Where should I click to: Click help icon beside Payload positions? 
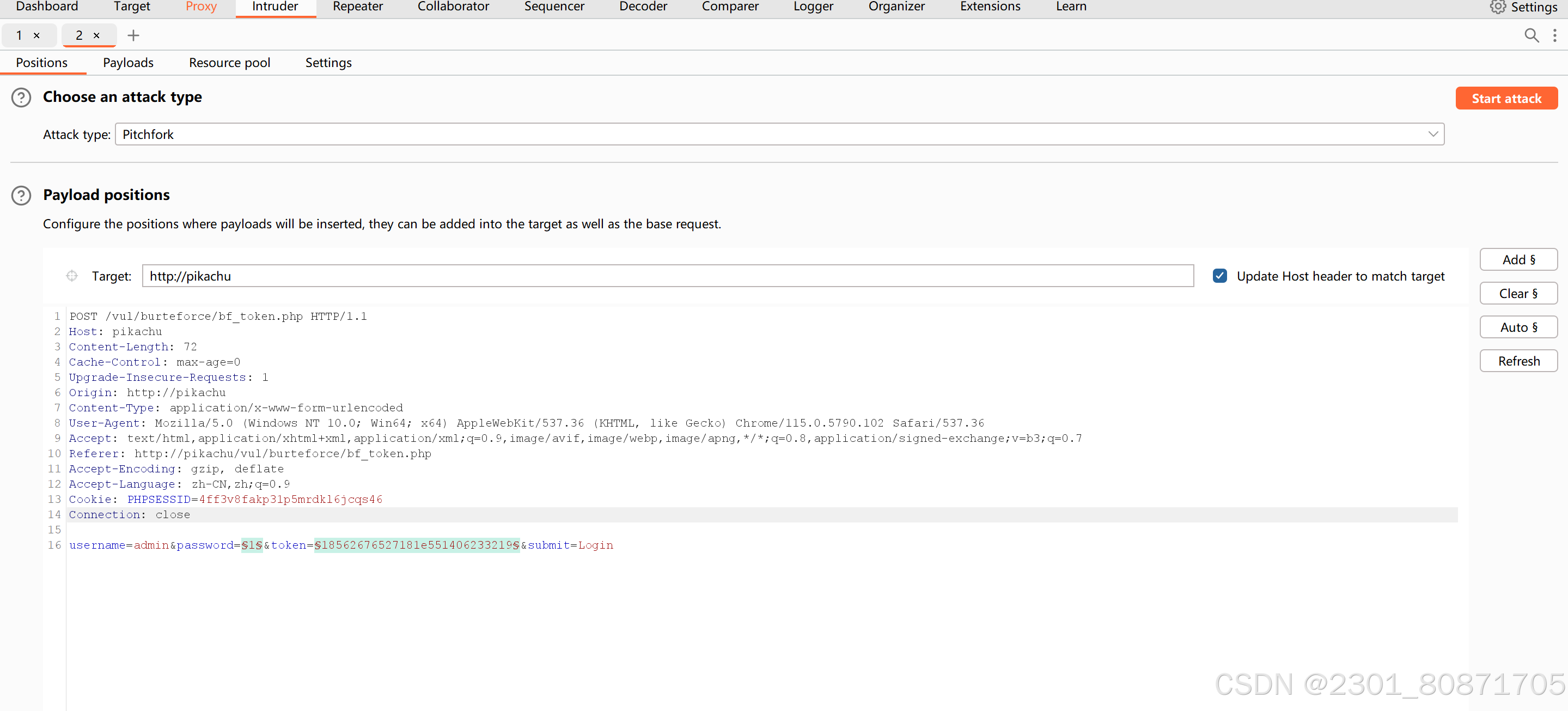click(21, 196)
